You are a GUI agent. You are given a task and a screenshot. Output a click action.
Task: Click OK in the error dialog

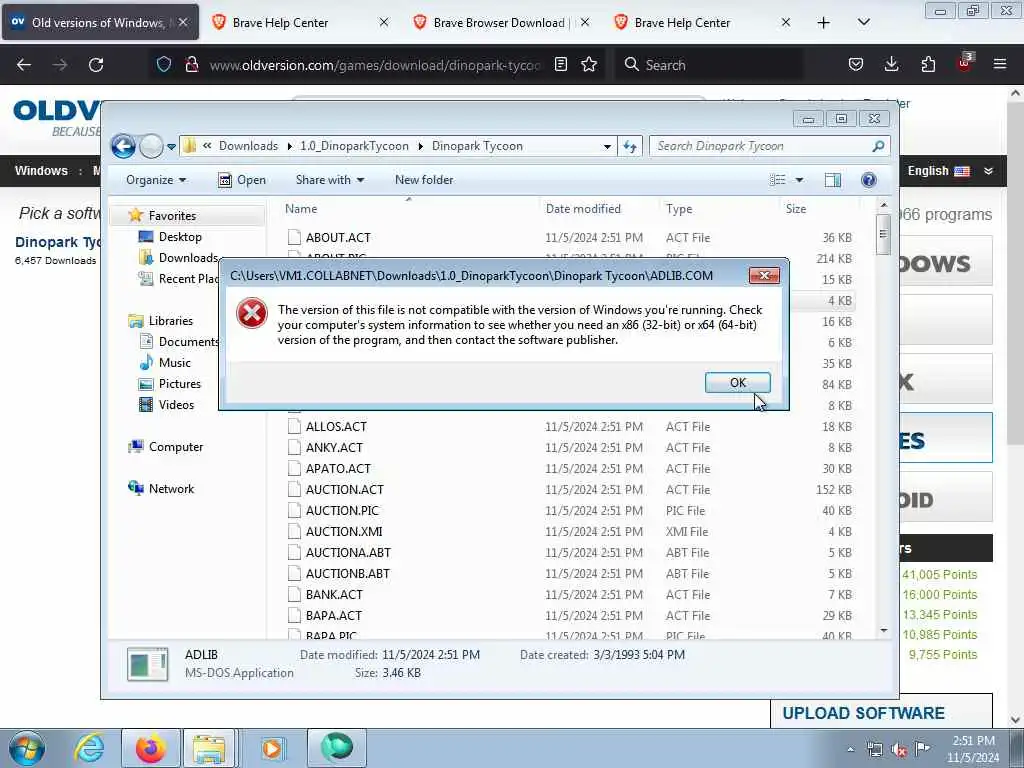737,383
